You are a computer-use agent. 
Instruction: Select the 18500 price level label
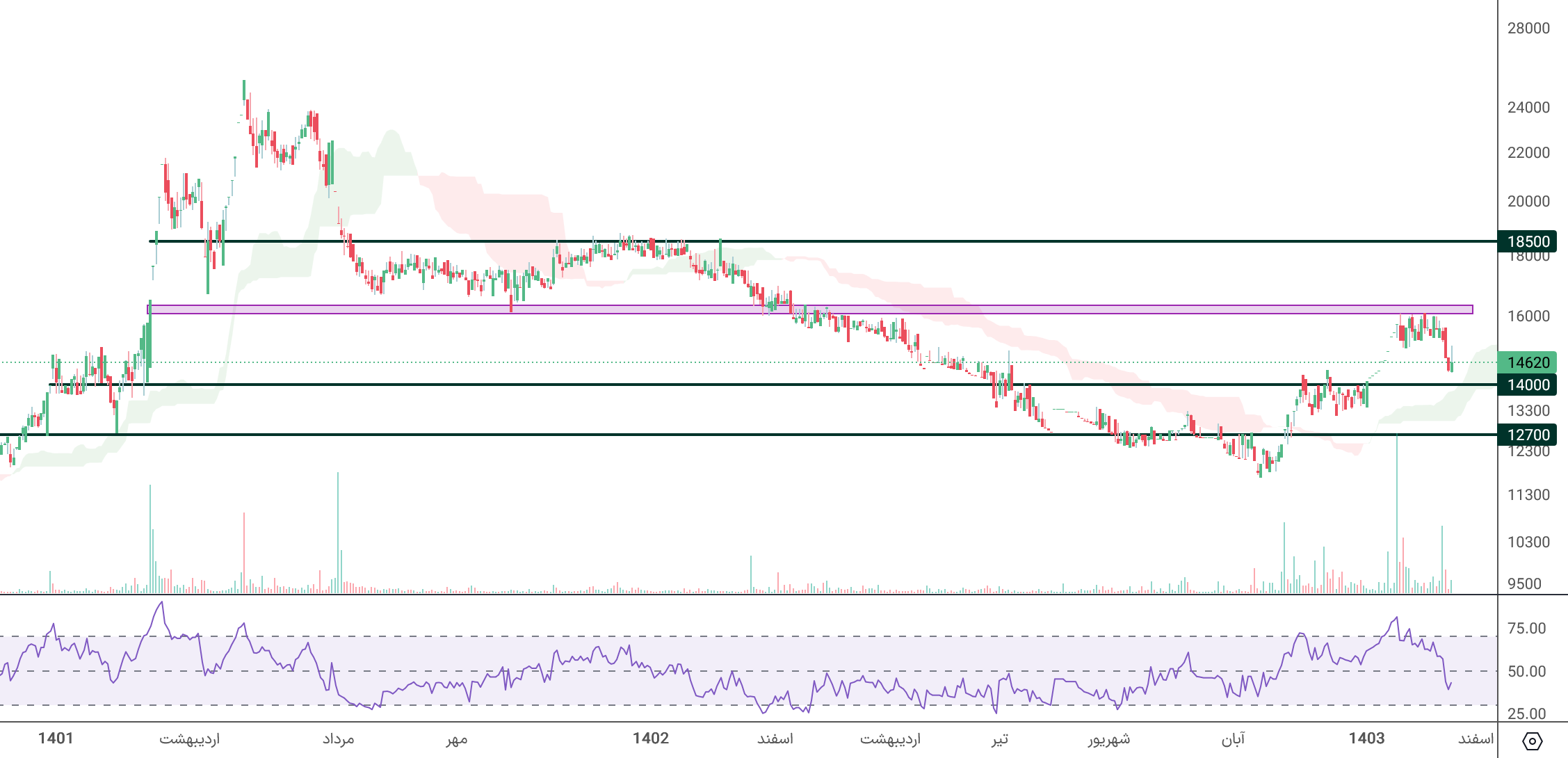(x=1527, y=241)
